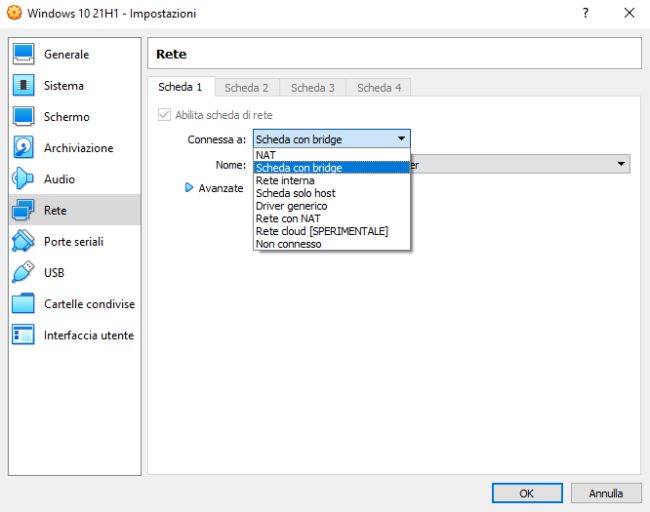Image resolution: width=650 pixels, height=512 pixels.
Task: Confirm settings with the OK button
Action: pos(527,493)
